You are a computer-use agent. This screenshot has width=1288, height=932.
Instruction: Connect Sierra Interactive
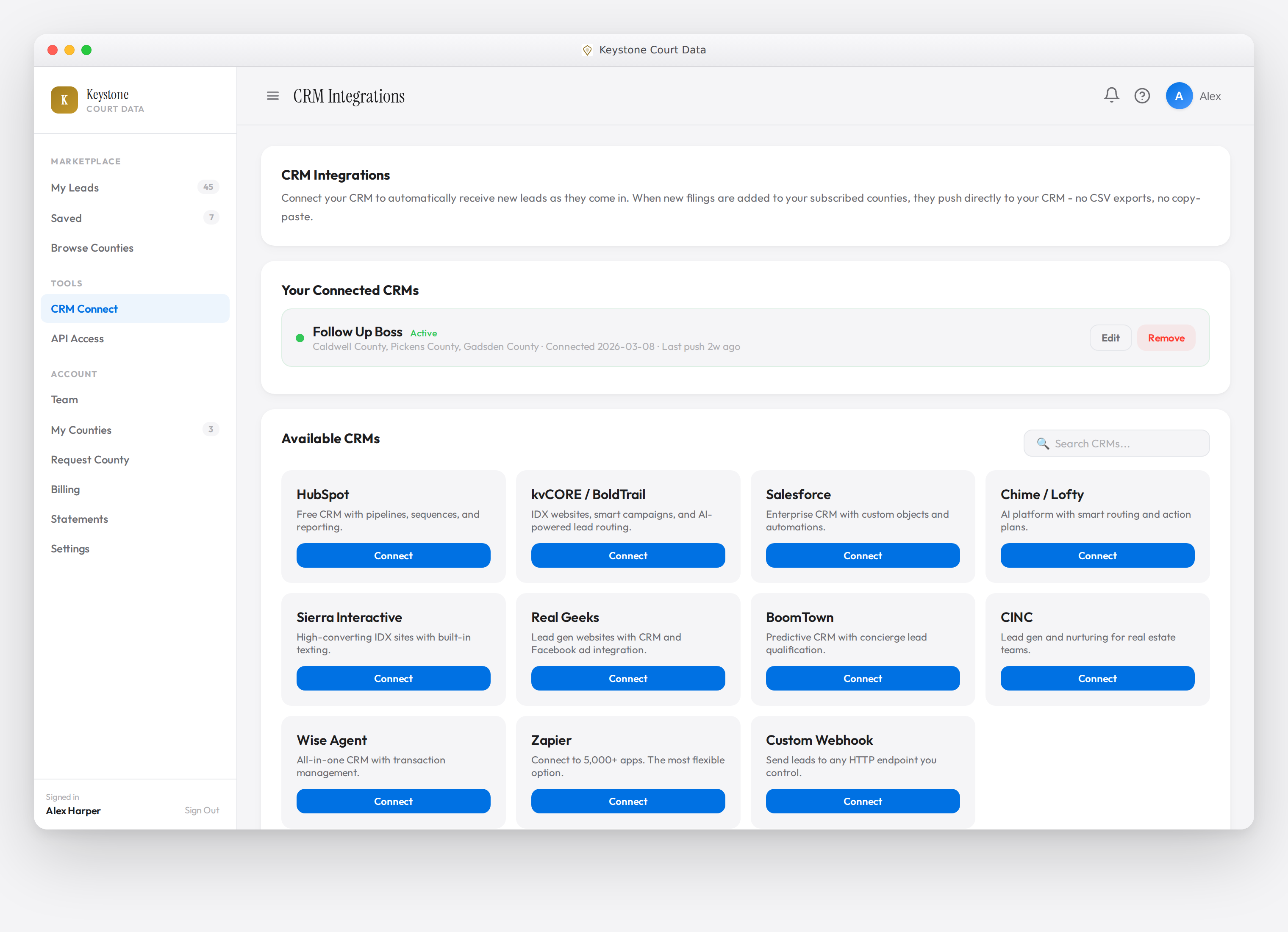[393, 679]
